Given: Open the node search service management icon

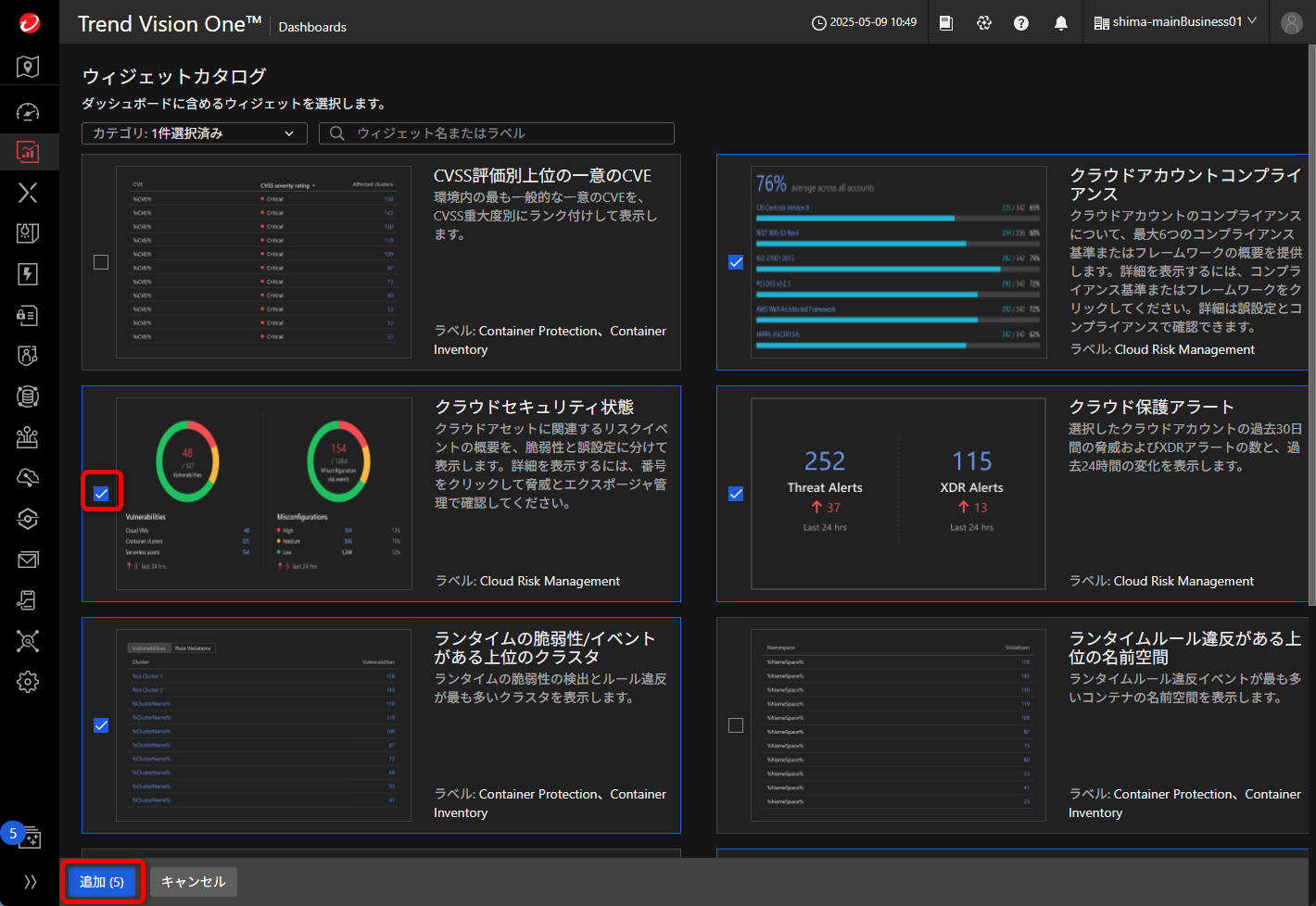Looking at the screenshot, I should [28, 641].
